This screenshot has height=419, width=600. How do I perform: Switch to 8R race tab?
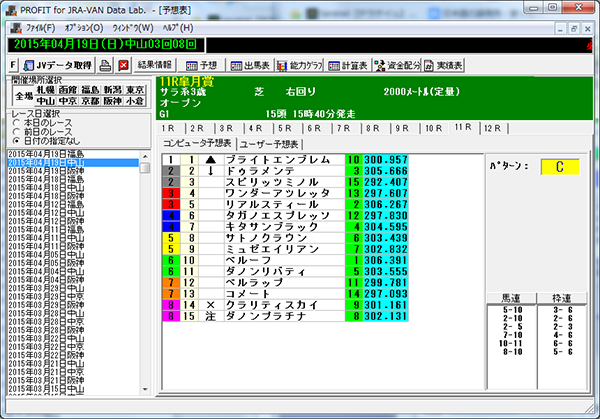click(375, 129)
